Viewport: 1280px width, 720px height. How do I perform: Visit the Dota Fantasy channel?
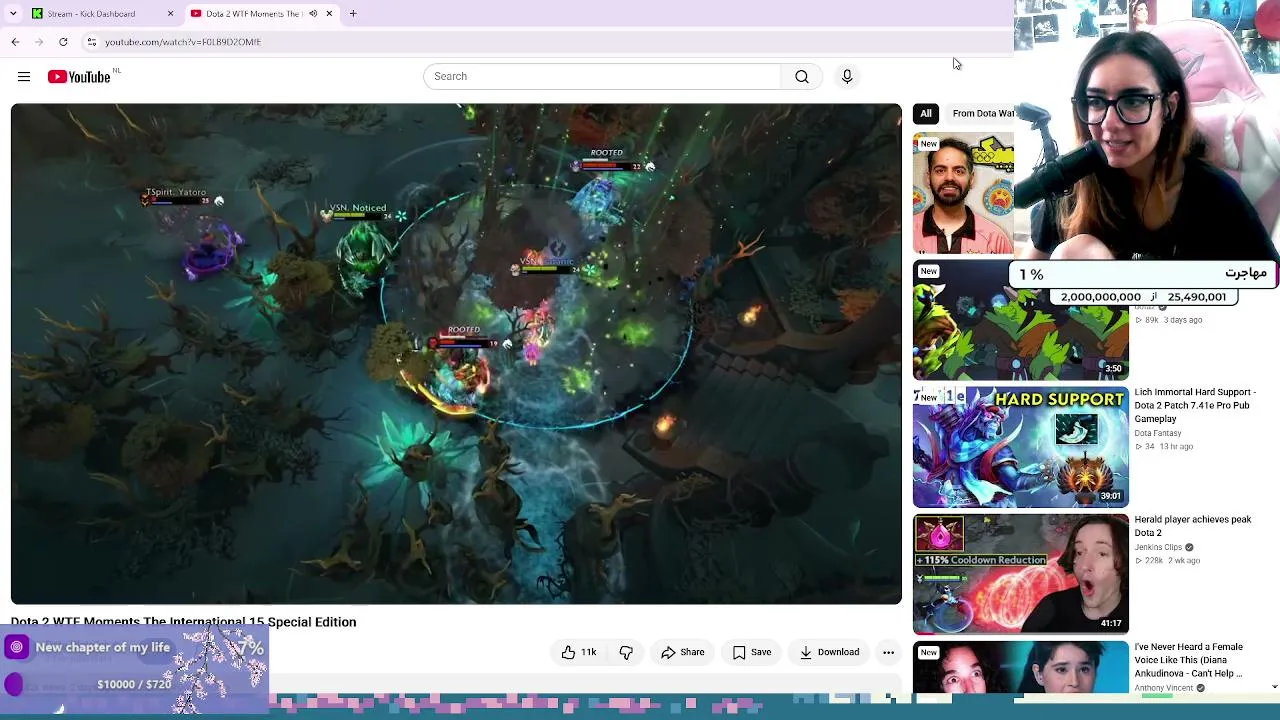1158,433
